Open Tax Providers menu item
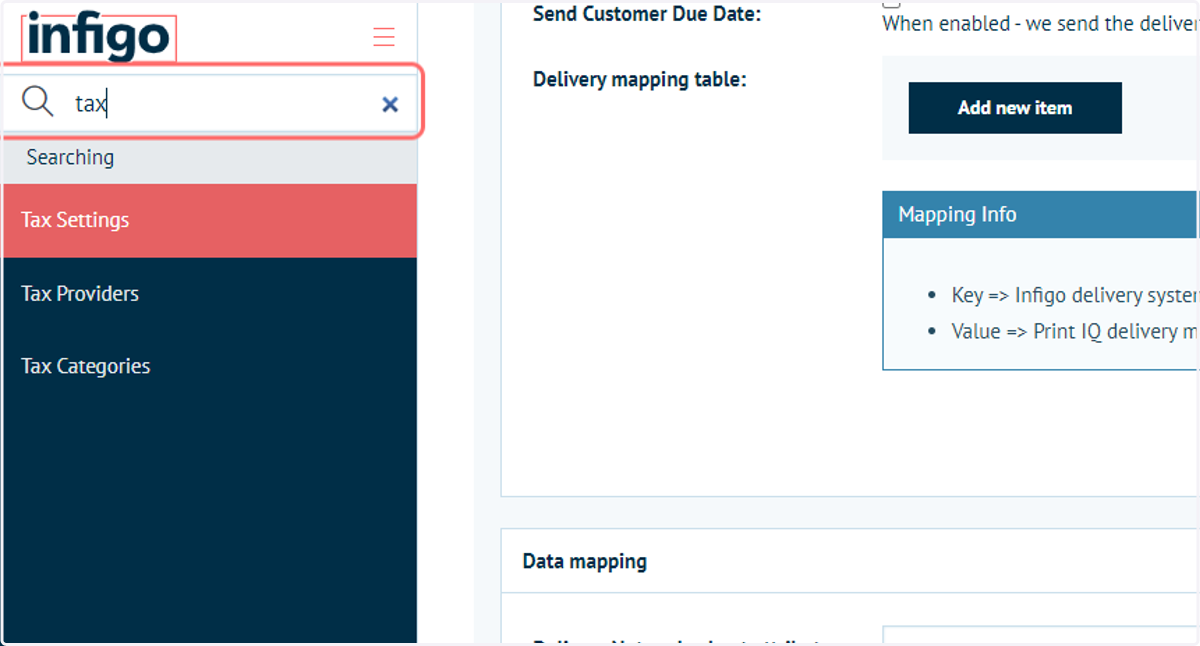 click(210, 293)
